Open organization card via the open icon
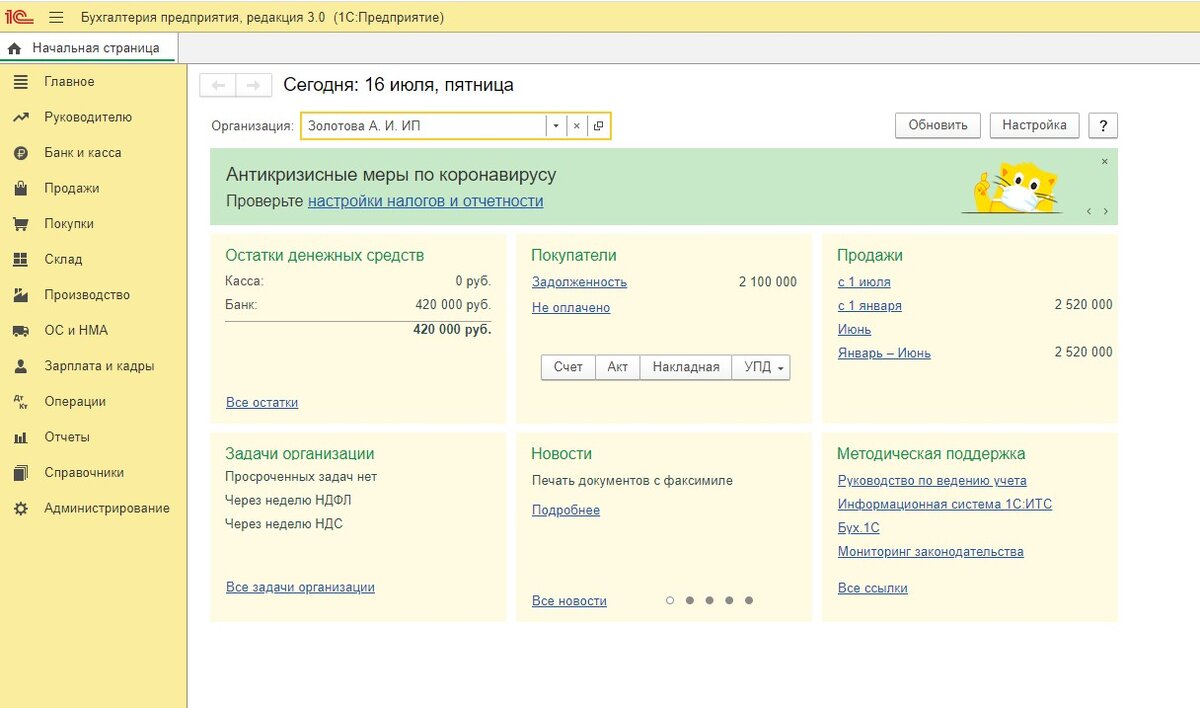Viewport: 1200px width, 708px height. point(598,126)
